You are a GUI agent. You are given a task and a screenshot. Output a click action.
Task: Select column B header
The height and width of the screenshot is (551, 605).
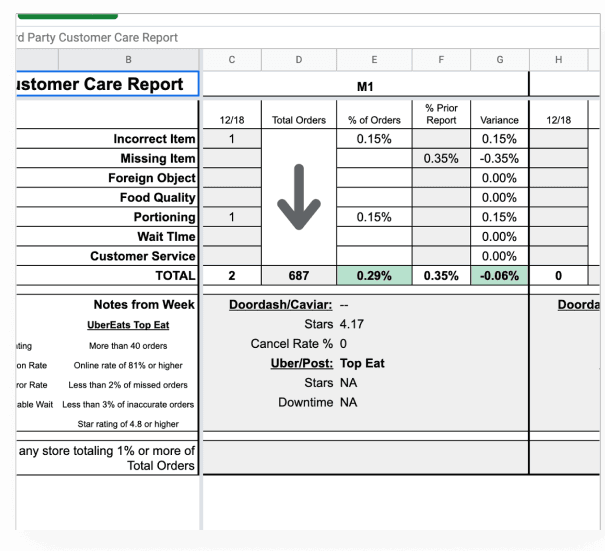click(128, 60)
